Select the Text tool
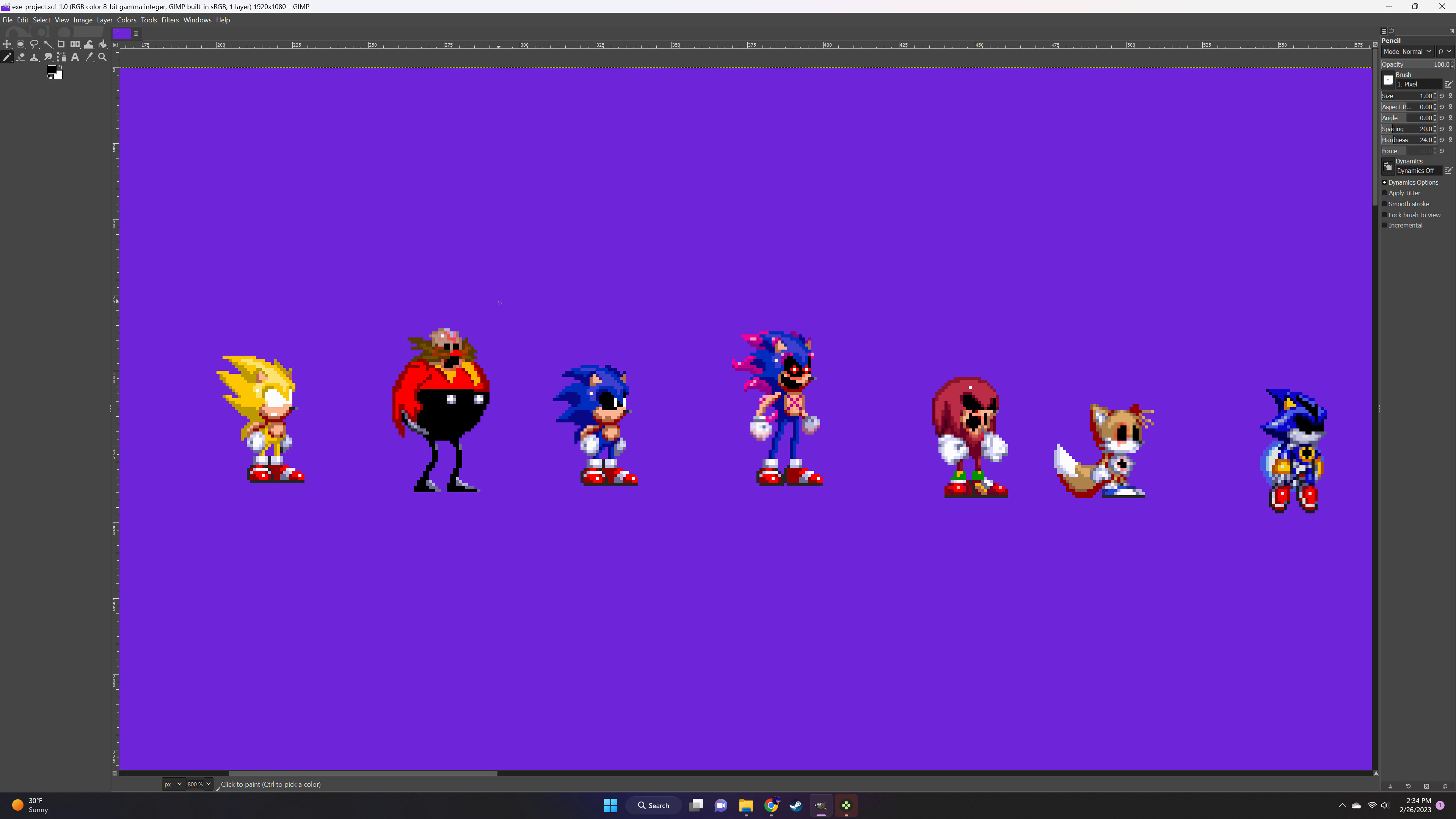Image resolution: width=1456 pixels, height=819 pixels. point(75,57)
